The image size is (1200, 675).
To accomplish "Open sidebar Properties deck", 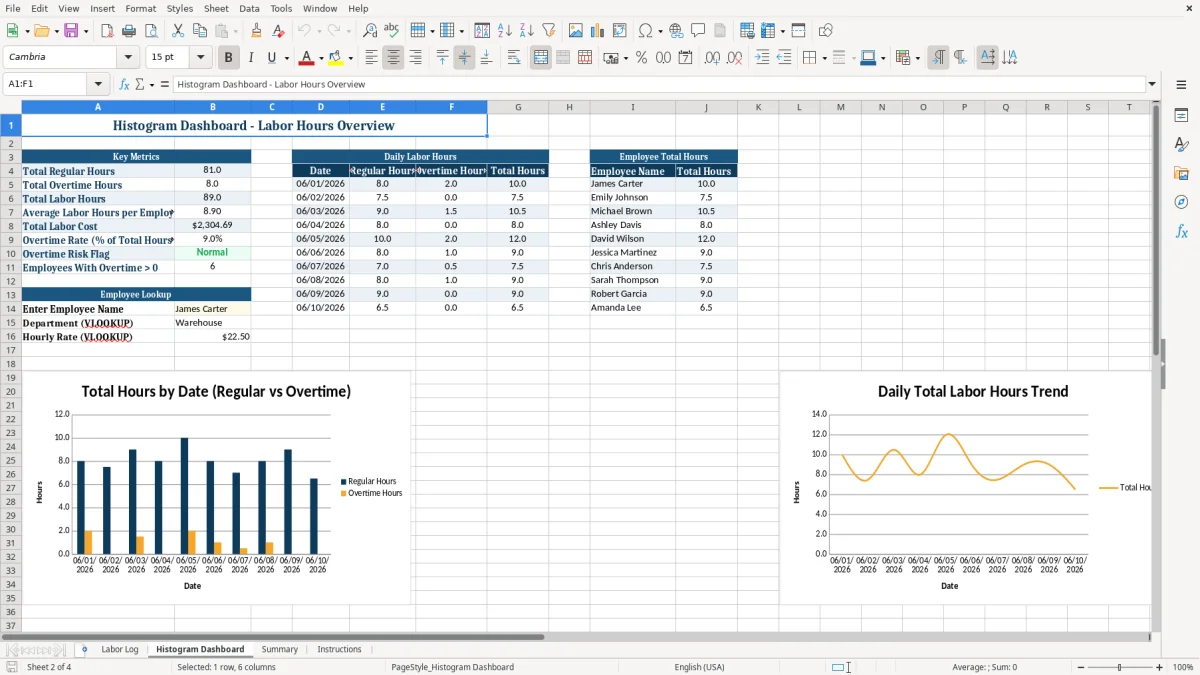I will point(1181,116).
